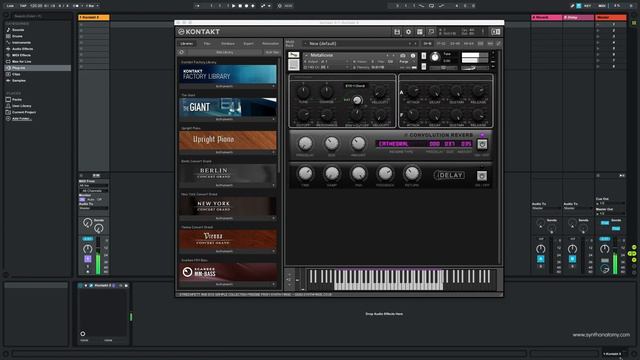Click the Instr Nav button
This screenshot has height=360, width=640.
(272, 52)
